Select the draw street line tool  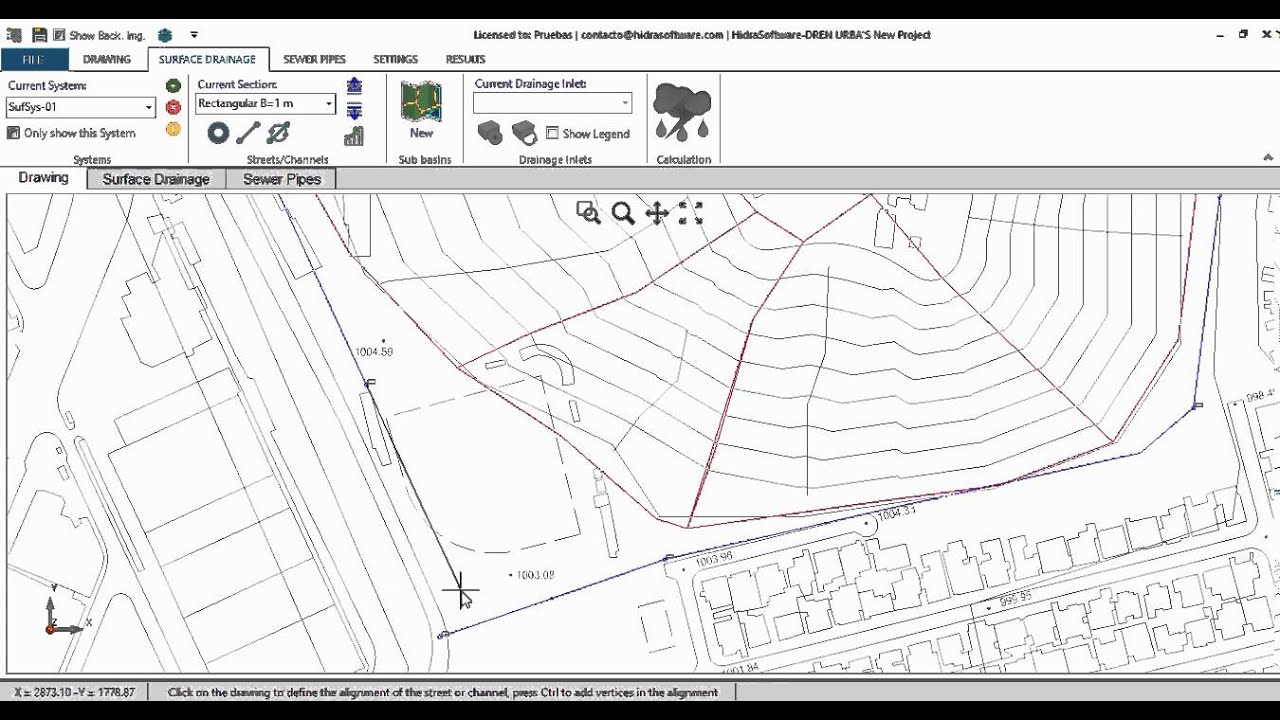pos(248,133)
